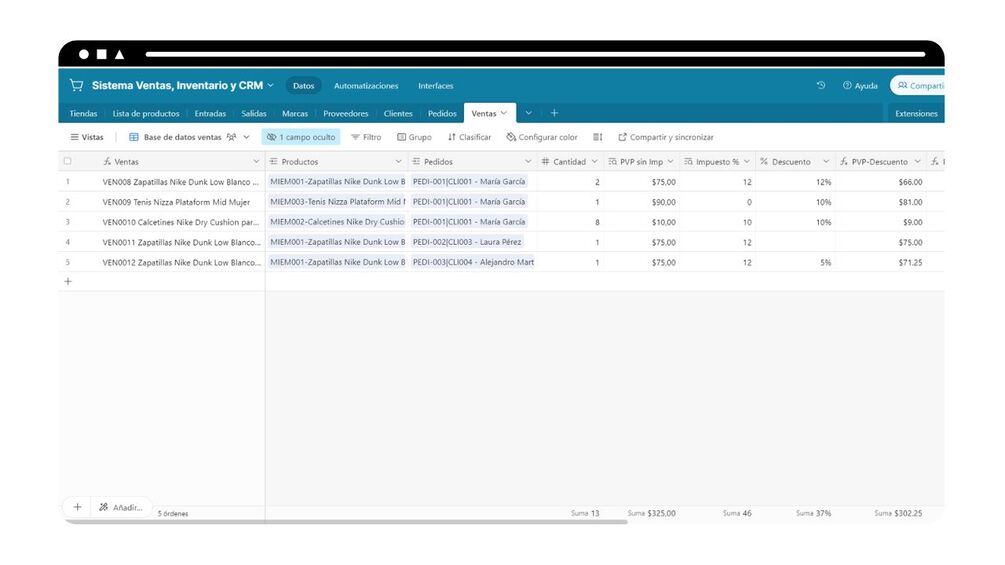Select VEN0010 Calcetines Nike Dry cell
This screenshot has height=565, width=1005.
point(181,222)
